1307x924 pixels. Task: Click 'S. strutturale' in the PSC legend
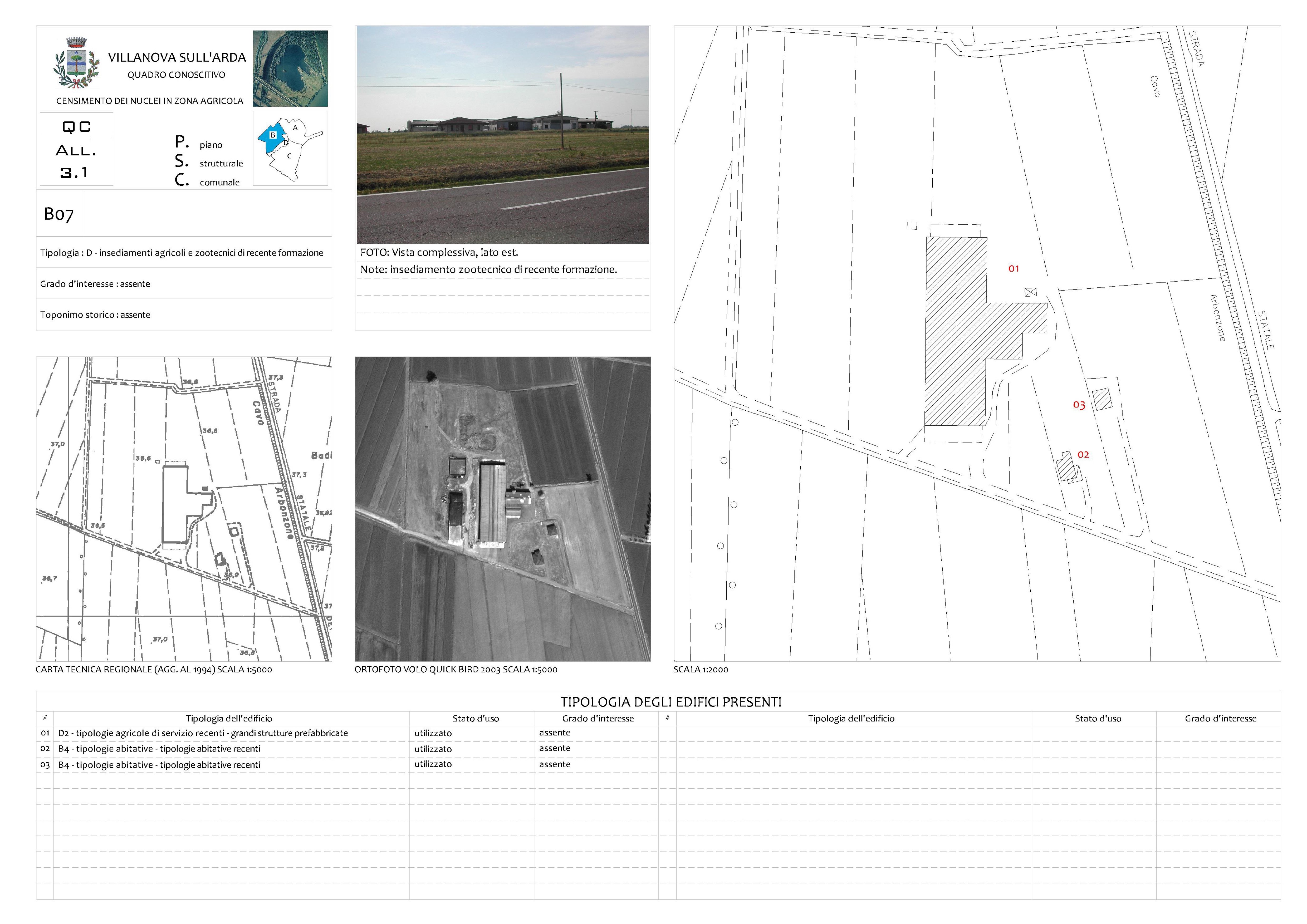click(209, 161)
